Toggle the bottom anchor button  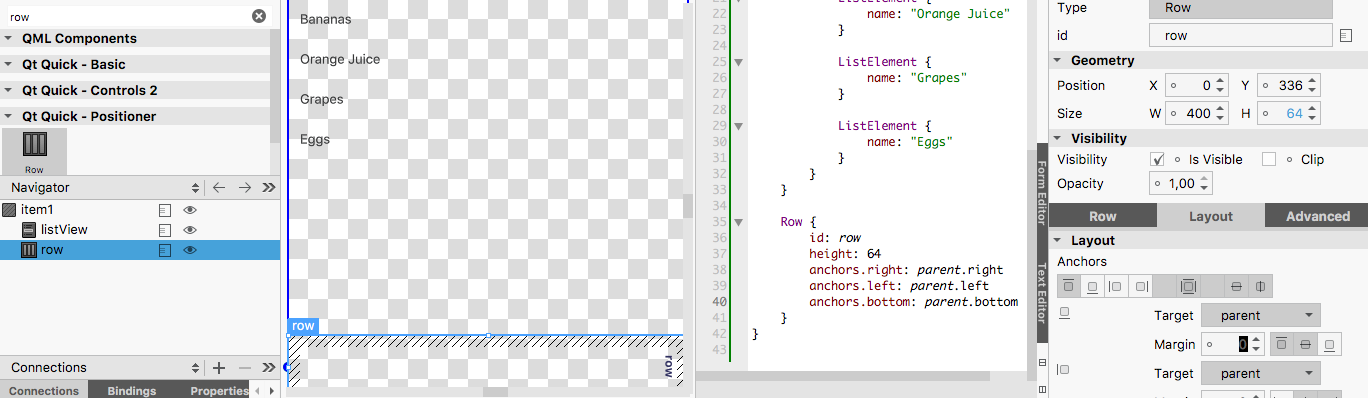coord(1093,286)
